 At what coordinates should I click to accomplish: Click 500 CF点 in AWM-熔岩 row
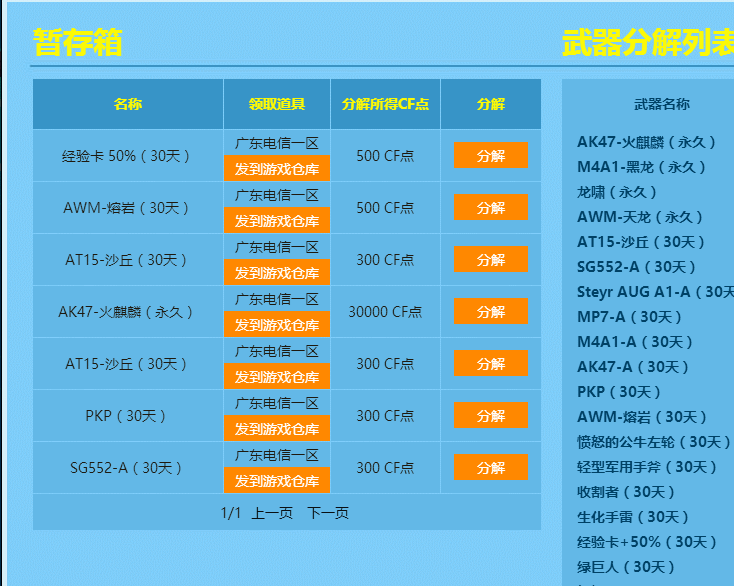tap(385, 208)
